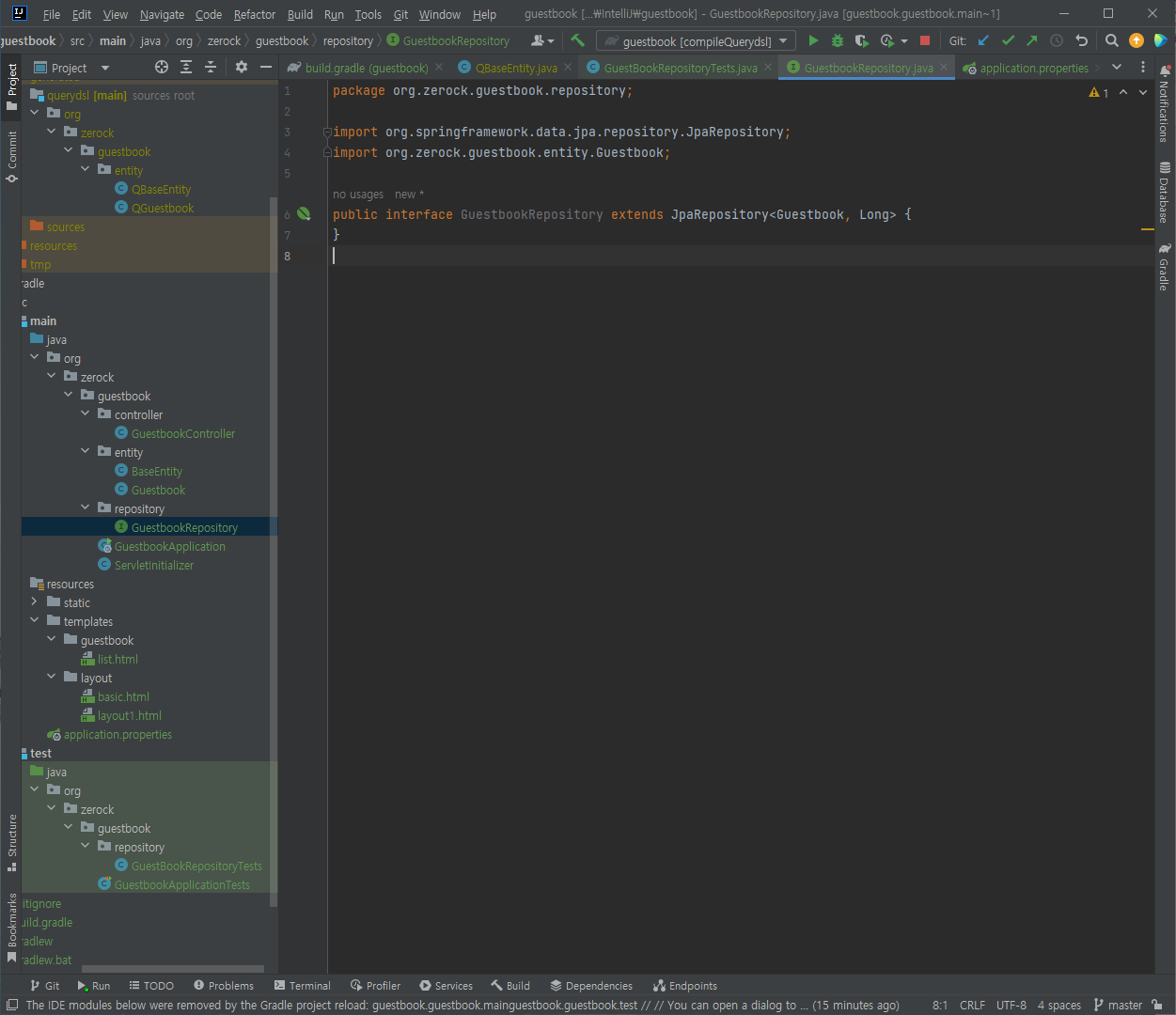Show hidden editor tabs dropdown
Screen dimensions: 1176x1015
point(1117,67)
